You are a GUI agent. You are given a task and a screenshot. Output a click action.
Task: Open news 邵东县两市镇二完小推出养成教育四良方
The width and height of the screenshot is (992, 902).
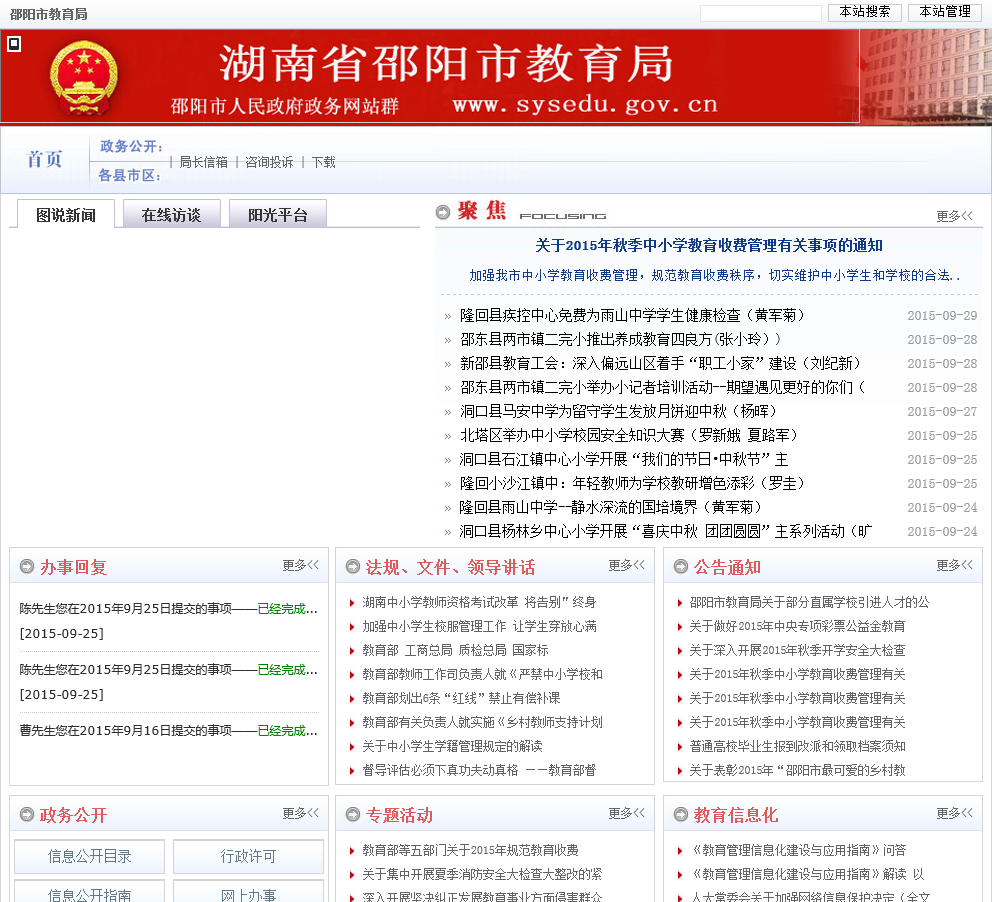coord(620,339)
